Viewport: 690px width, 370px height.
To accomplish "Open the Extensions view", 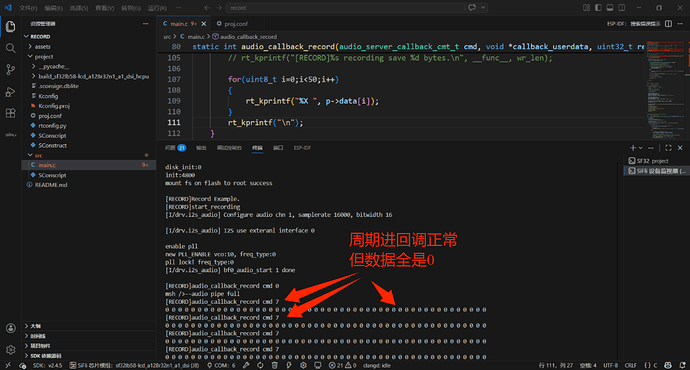I will click(10, 113).
